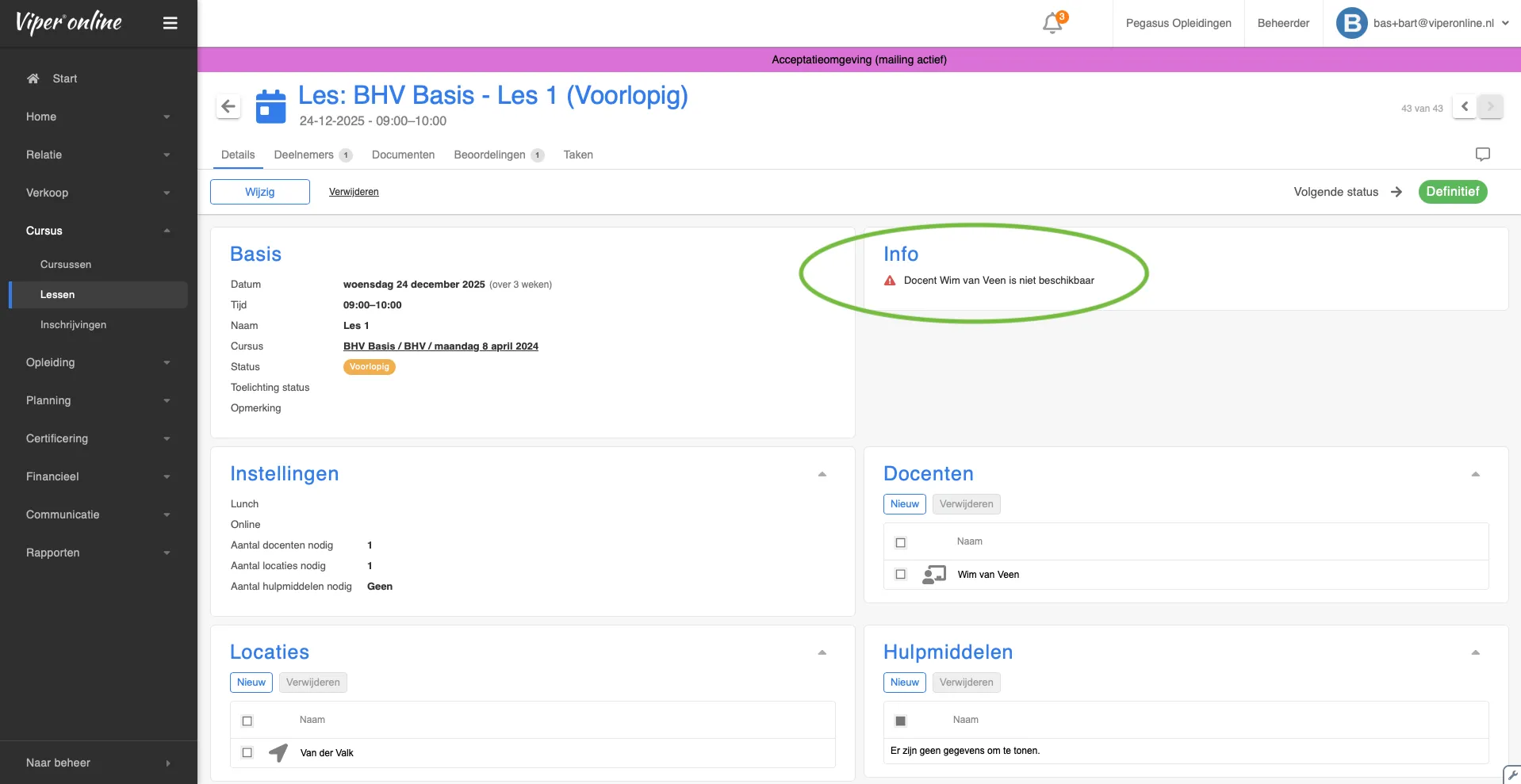Image resolution: width=1521 pixels, height=784 pixels.
Task: Open the hamburger navigation menu
Action: 170,23
